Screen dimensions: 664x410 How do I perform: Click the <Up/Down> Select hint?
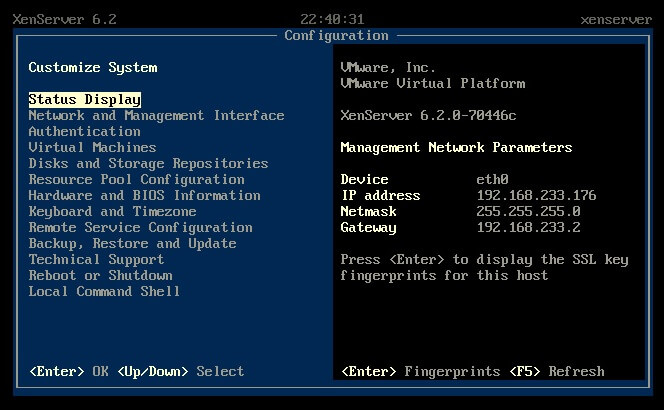[x=180, y=371]
